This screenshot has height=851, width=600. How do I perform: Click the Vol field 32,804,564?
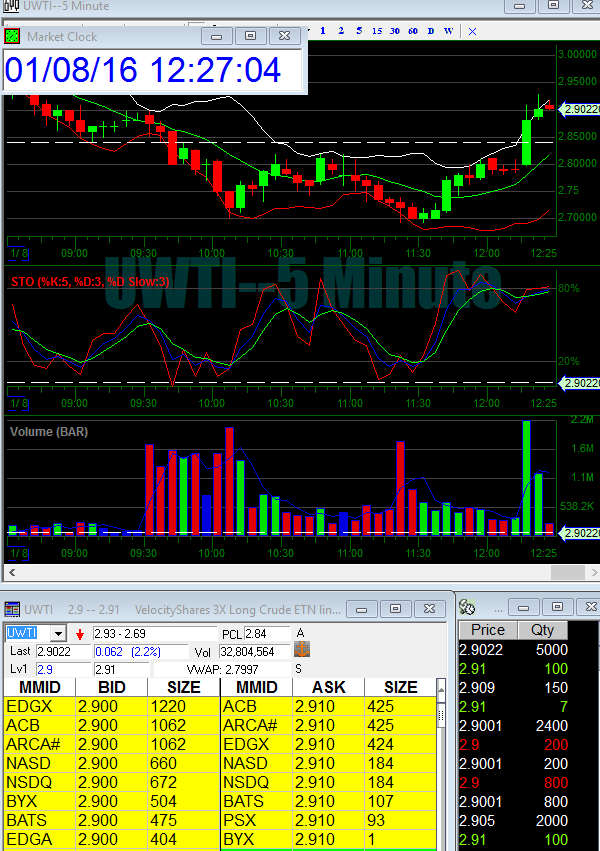[x=254, y=651]
